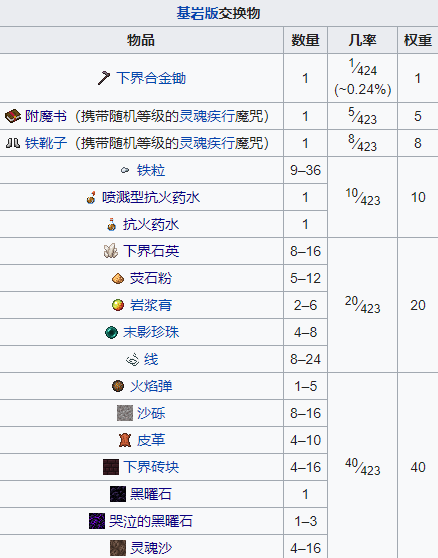Click the netherite hoe pickaxe-like icon
The width and height of the screenshot is (438, 558).
[104, 78]
